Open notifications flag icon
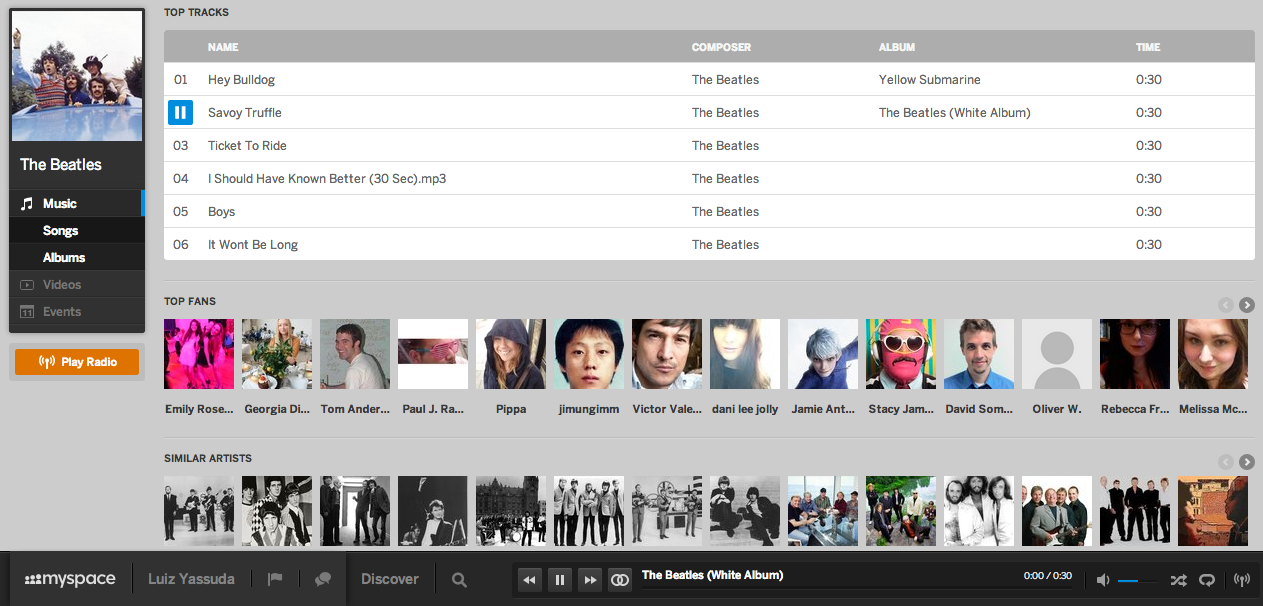 [x=275, y=579]
